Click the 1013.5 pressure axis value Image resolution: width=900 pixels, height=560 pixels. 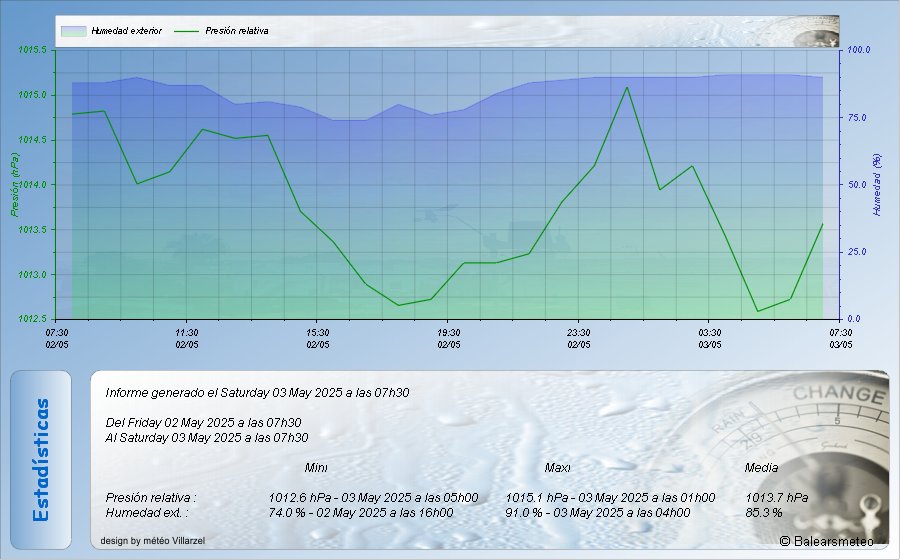32,230
